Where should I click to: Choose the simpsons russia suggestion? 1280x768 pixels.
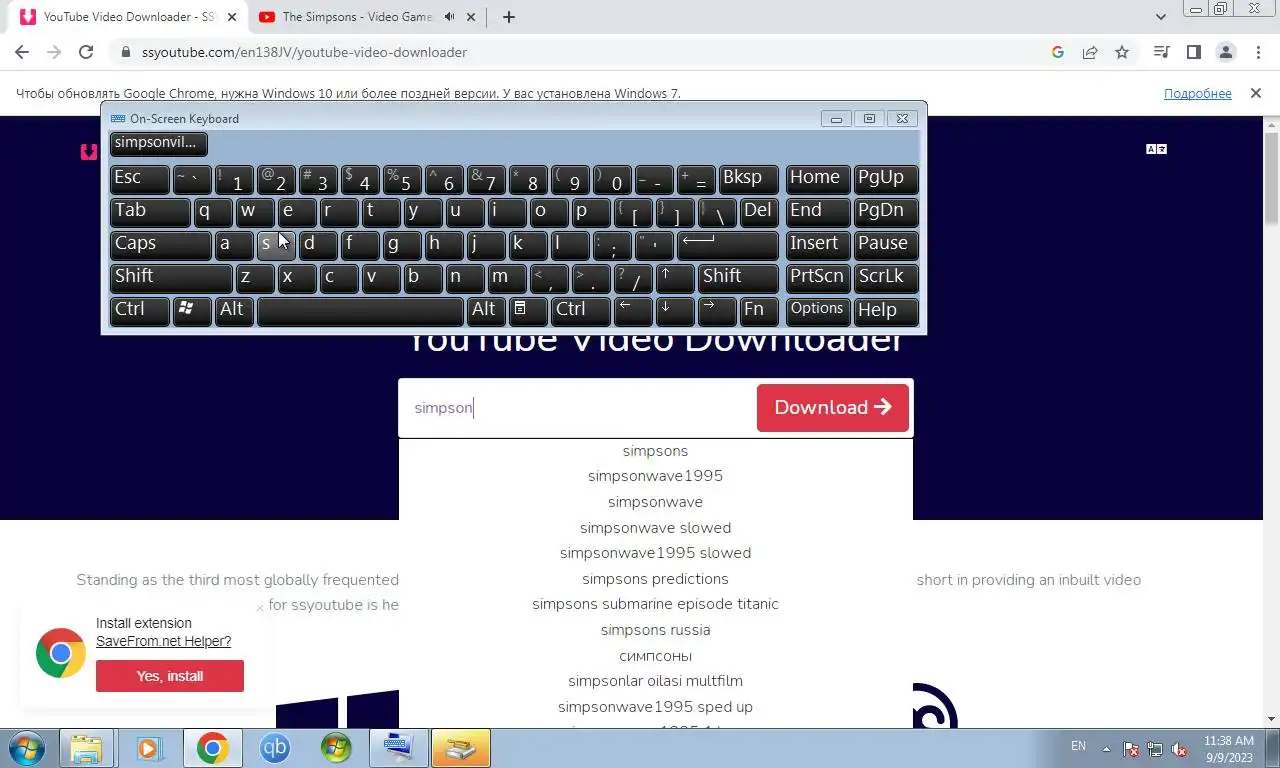[655, 630]
